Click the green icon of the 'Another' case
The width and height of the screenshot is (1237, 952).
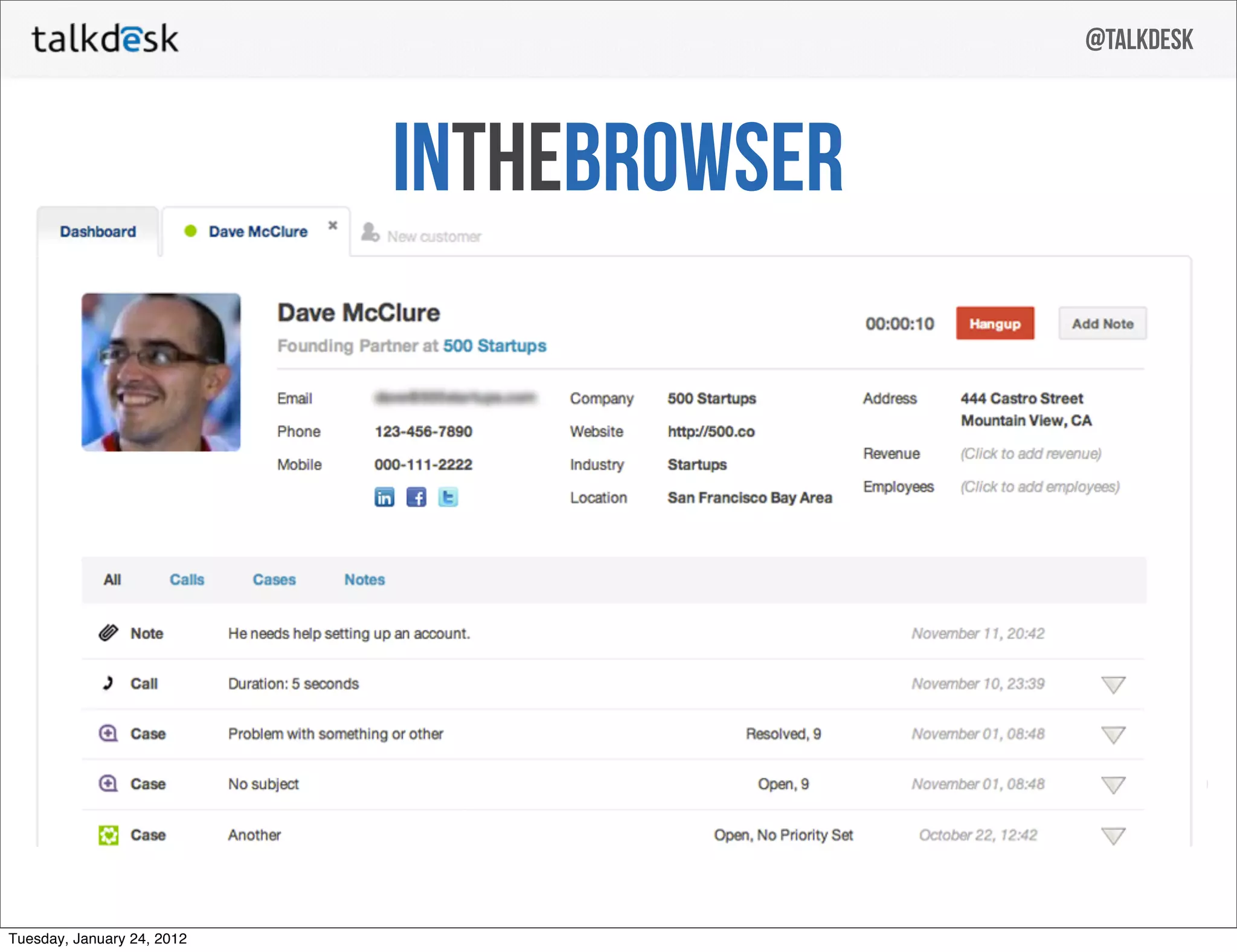[x=108, y=835]
